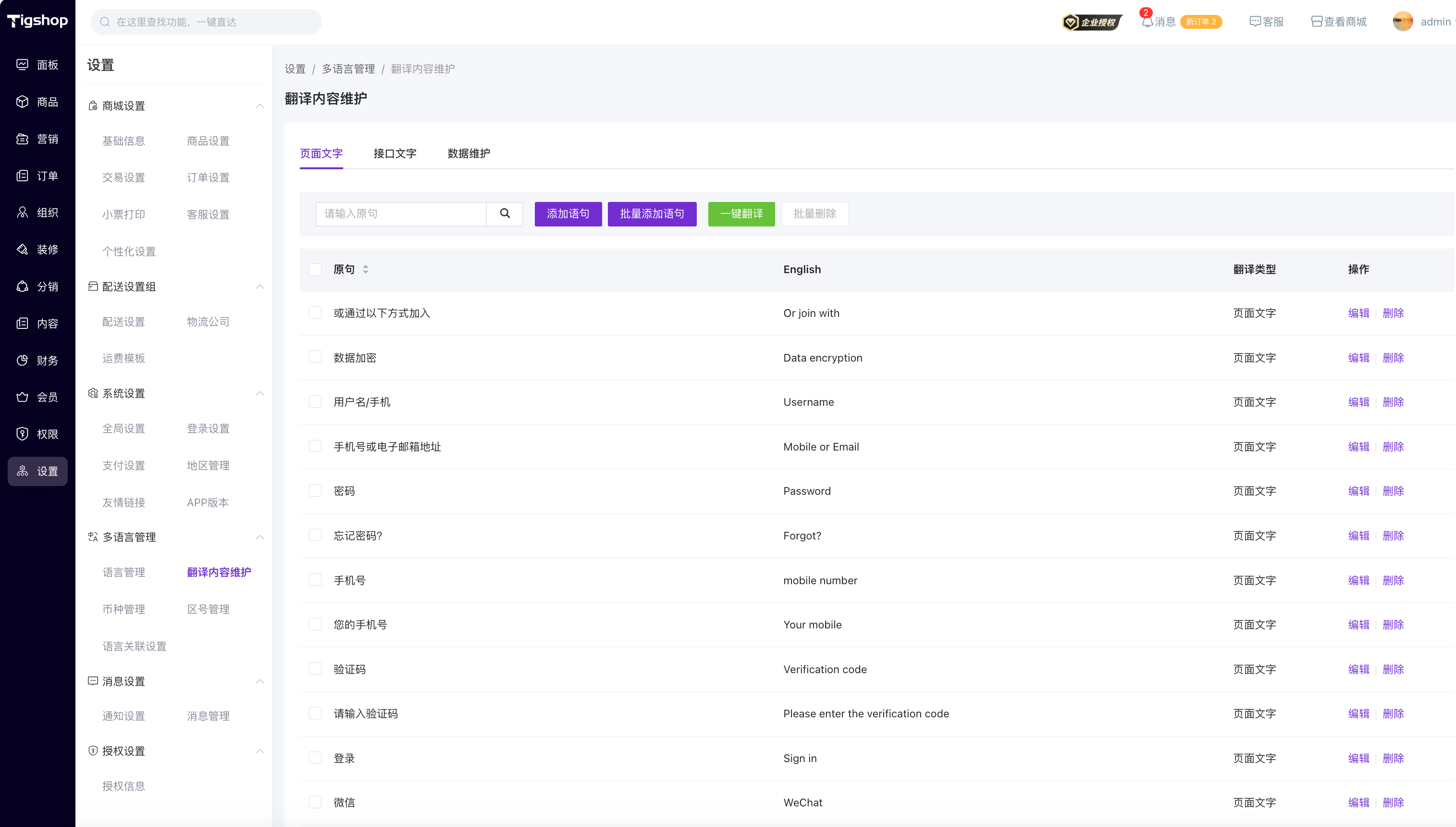The width and height of the screenshot is (1456, 827).
Task: Open the 面板 dashboard sidebar icon
Action: [22, 65]
